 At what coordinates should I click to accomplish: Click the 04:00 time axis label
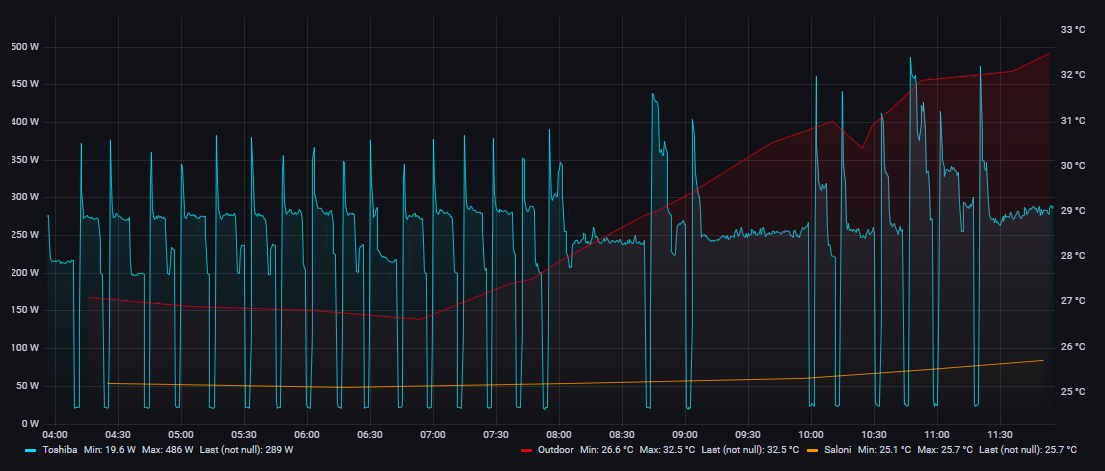point(55,434)
